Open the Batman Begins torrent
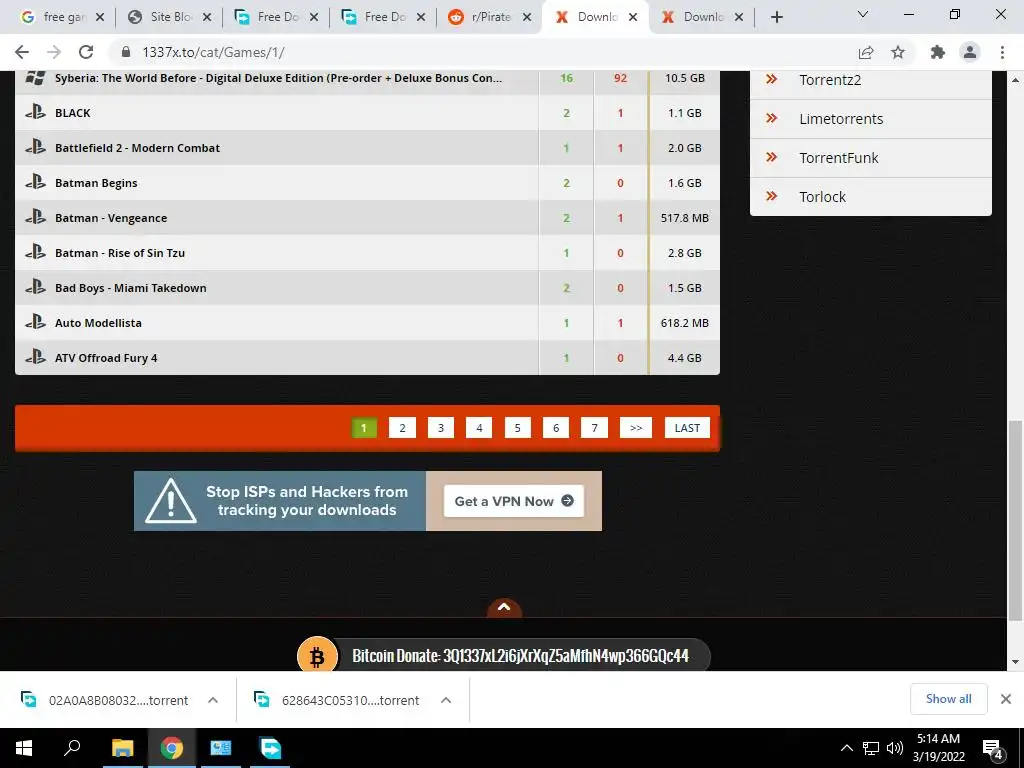The width and height of the screenshot is (1024, 768). [x=96, y=183]
